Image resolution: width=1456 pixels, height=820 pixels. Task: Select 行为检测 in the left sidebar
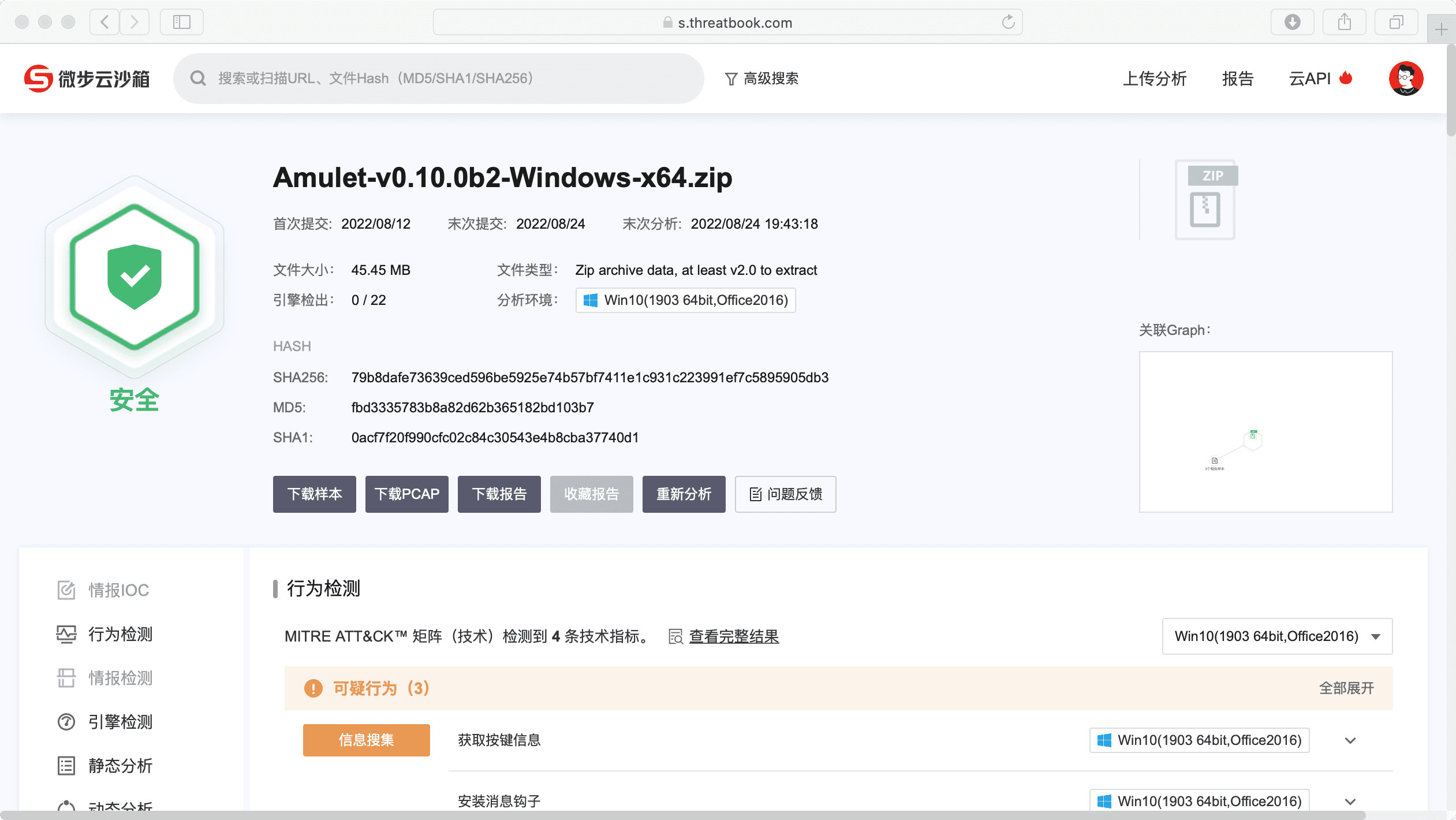pyautogui.click(x=120, y=634)
